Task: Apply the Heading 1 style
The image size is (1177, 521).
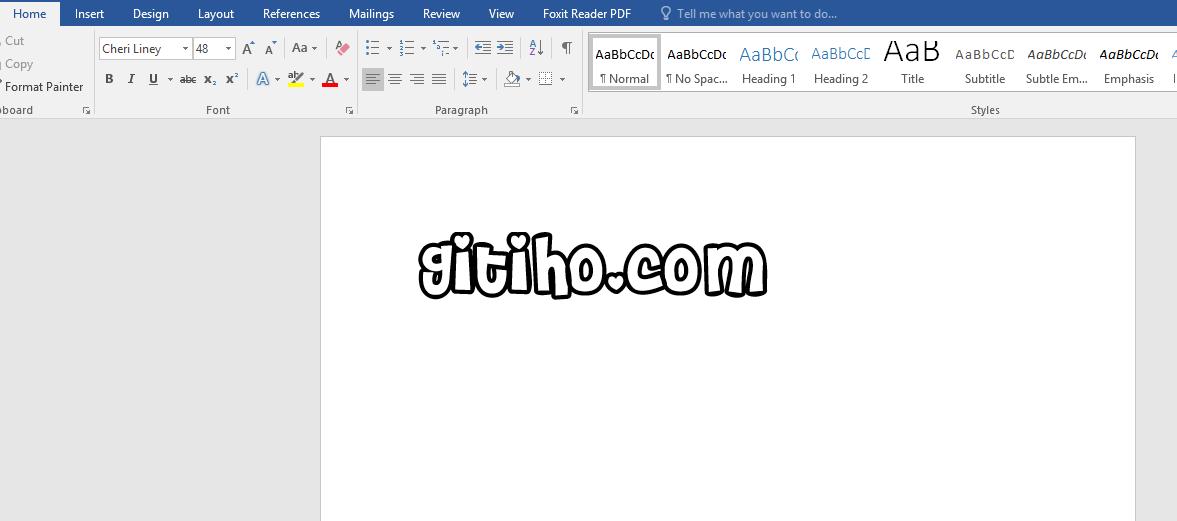Action: pyautogui.click(x=769, y=62)
